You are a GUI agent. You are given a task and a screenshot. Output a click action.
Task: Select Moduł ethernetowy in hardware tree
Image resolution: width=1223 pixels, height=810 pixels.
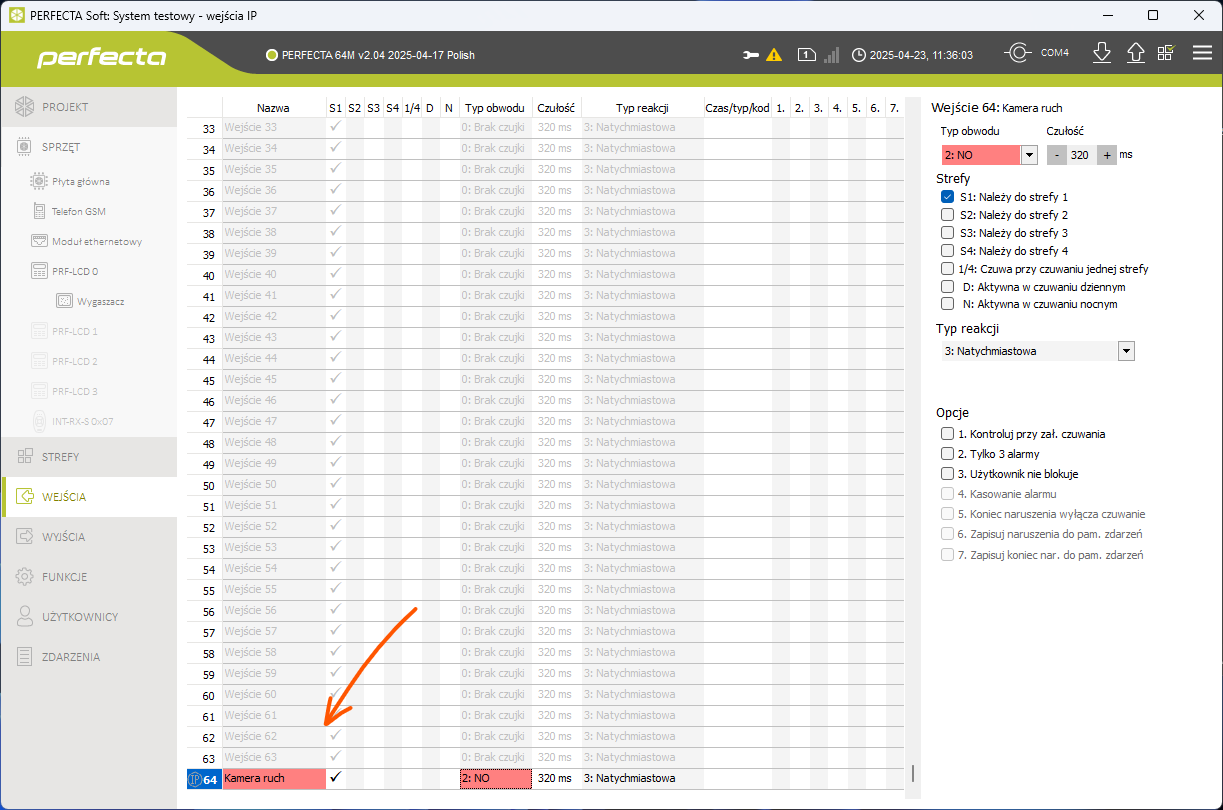[96, 241]
